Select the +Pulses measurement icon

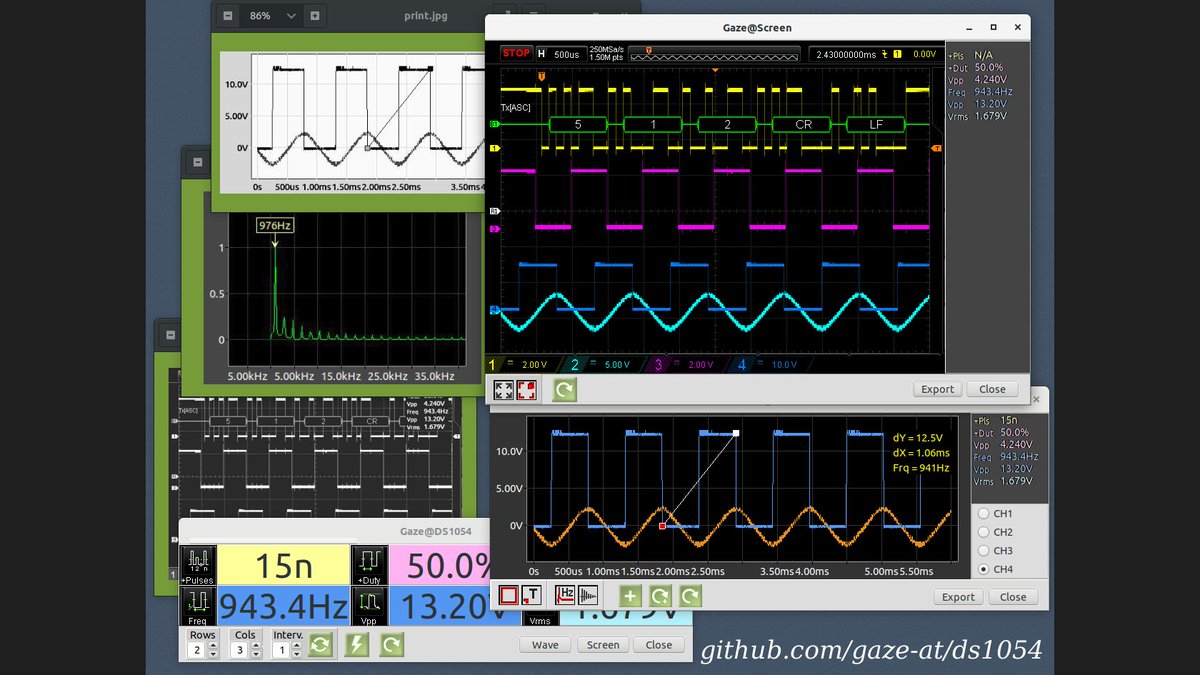click(196, 563)
